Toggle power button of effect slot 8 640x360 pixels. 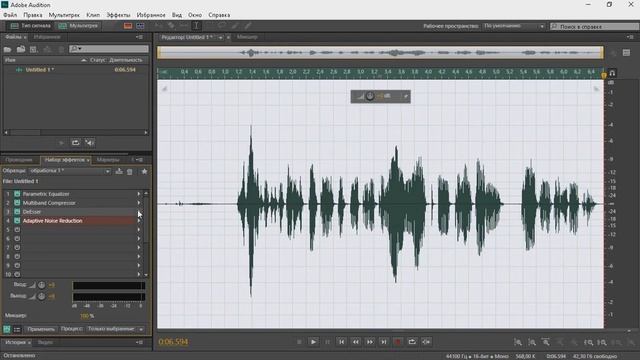pos(17,257)
